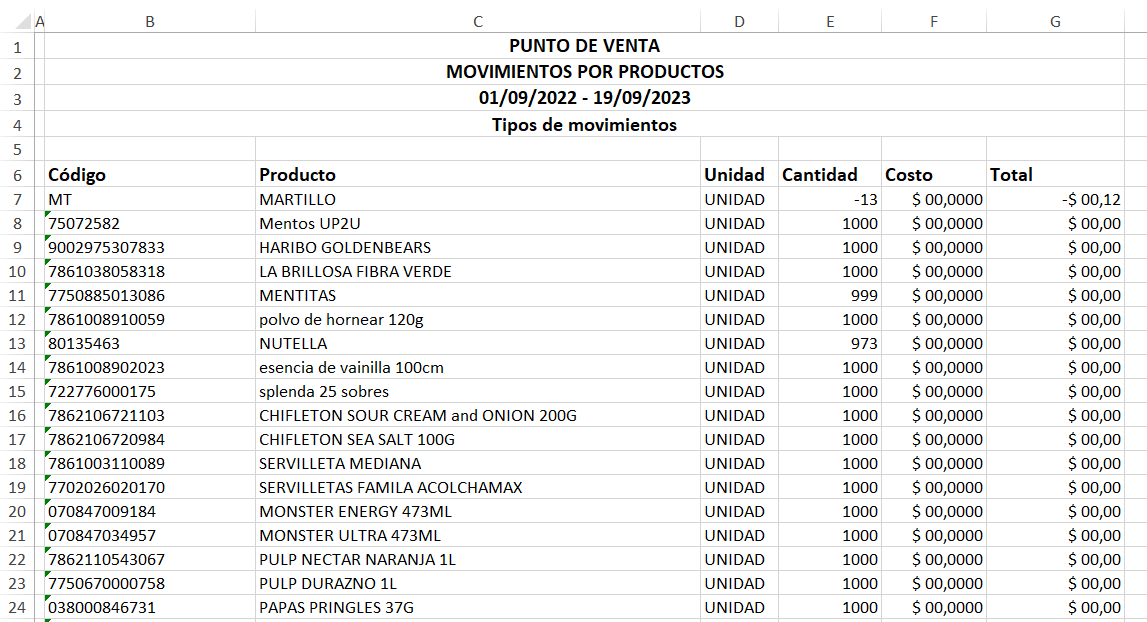
Task: Click the esencia de vainilla 100cm cell
Action: pyautogui.click(x=478, y=367)
